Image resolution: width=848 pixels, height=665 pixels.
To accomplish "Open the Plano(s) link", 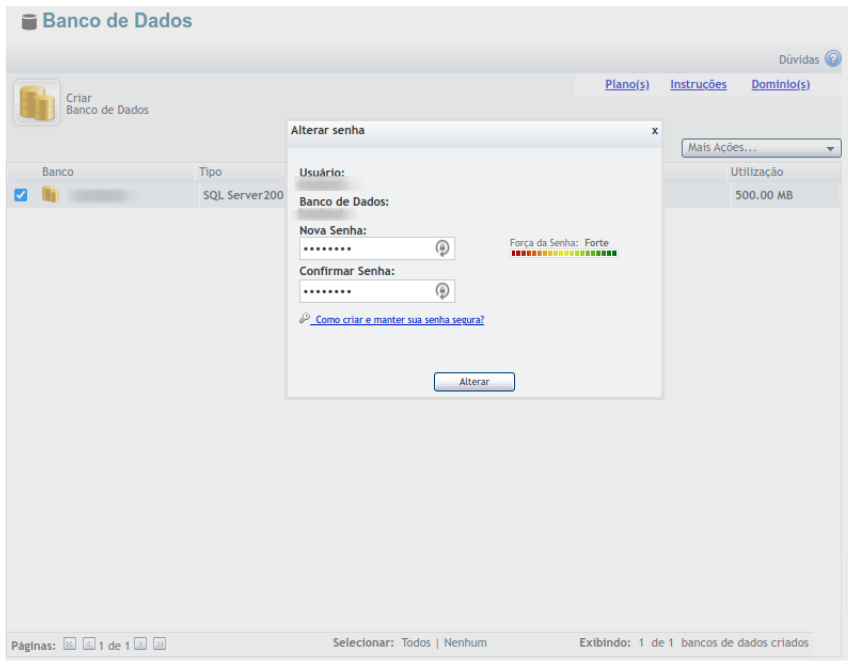I will coord(627,85).
